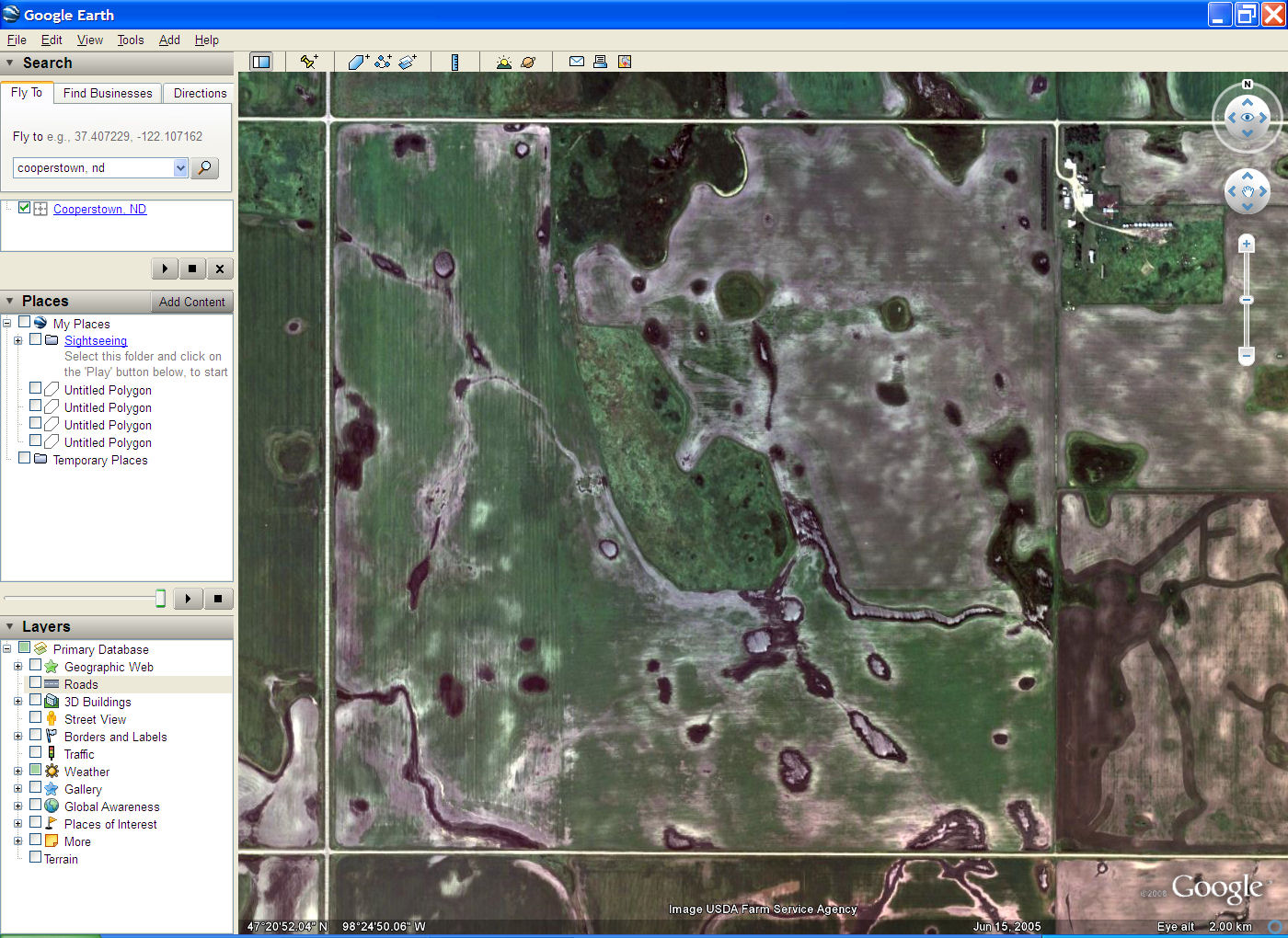
Task: Switch to Sky view with planet icon
Action: tap(528, 62)
